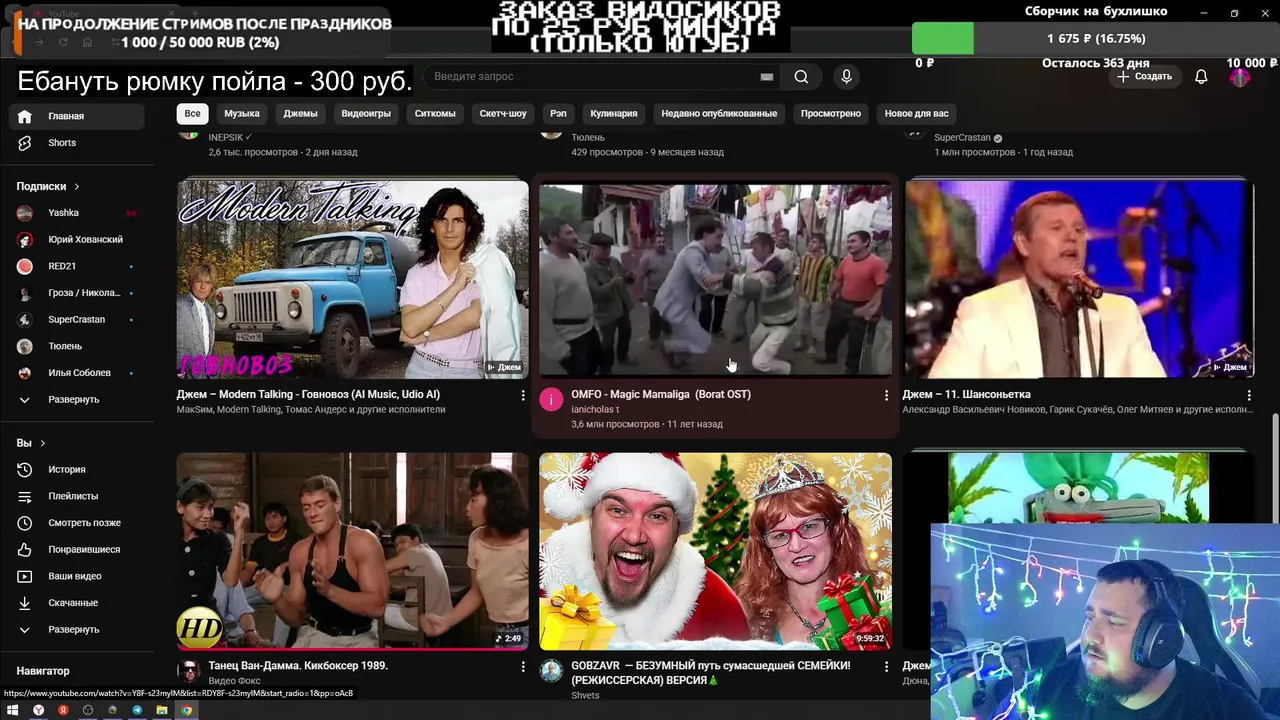The height and width of the screenshot is (720, 1280).
Task: Select the Джемы filter chip
Action: pyautogui.click(x=300, y=114)
